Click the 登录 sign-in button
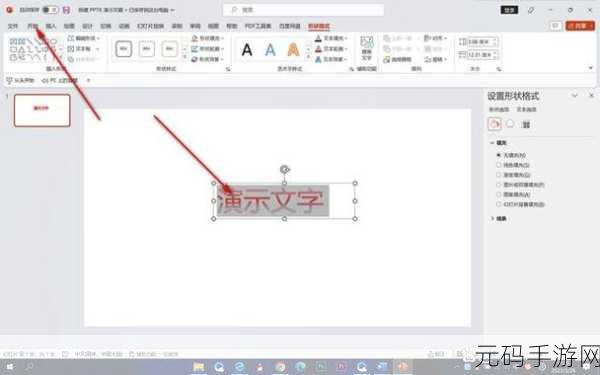600x375 pixels. pos(509,10)
